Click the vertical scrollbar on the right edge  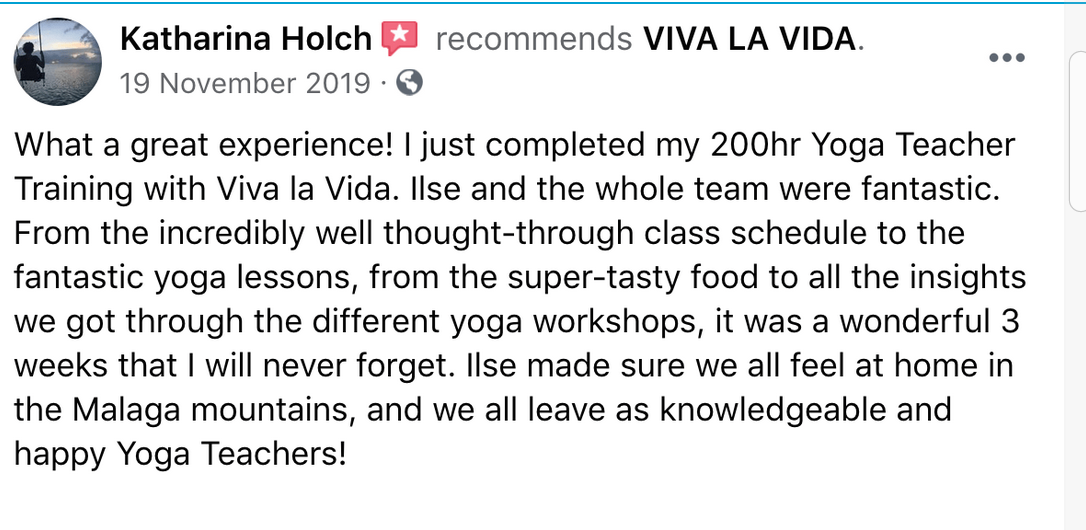point(1075,265)
